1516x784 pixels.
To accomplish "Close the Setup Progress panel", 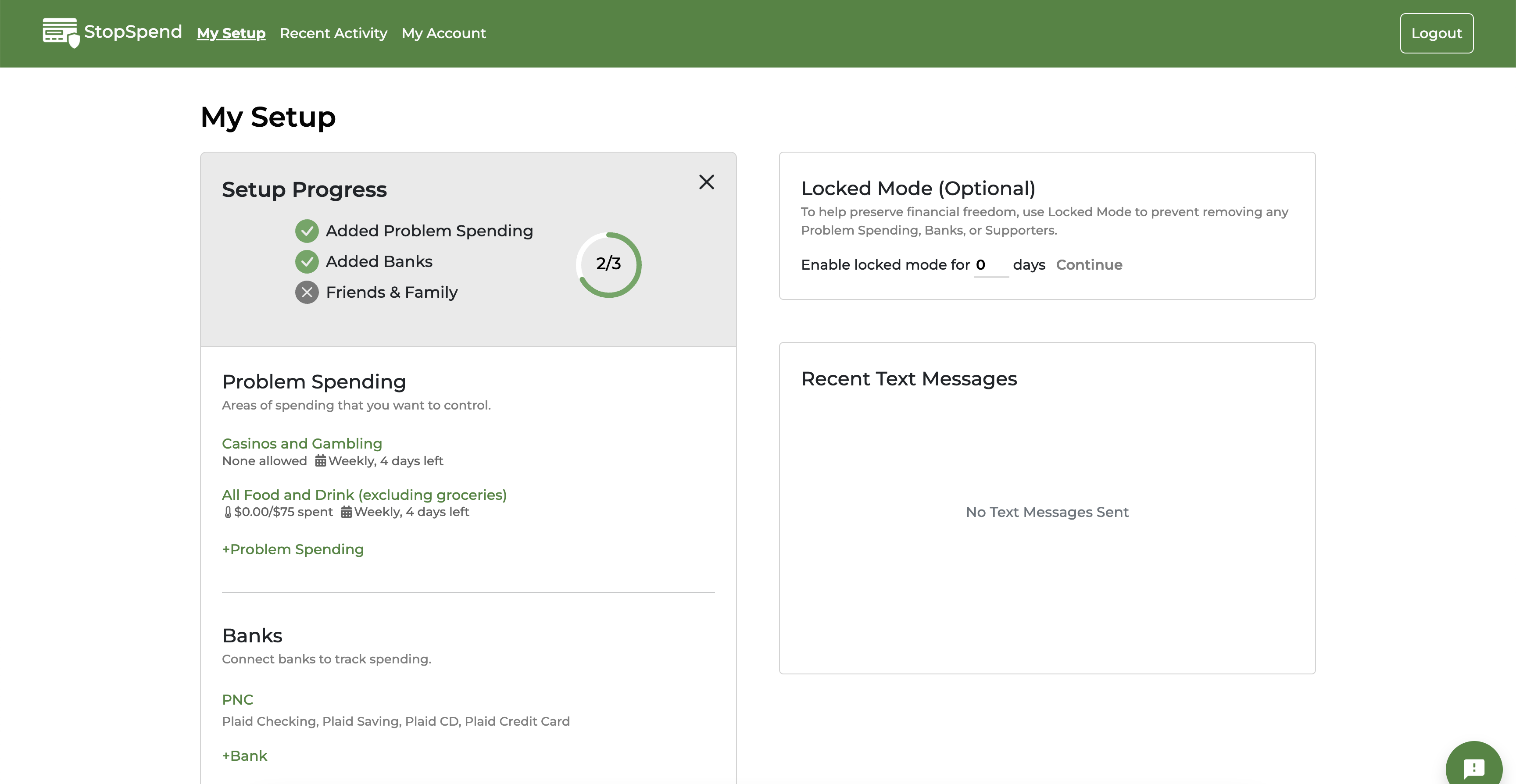I will pos(706,182).
